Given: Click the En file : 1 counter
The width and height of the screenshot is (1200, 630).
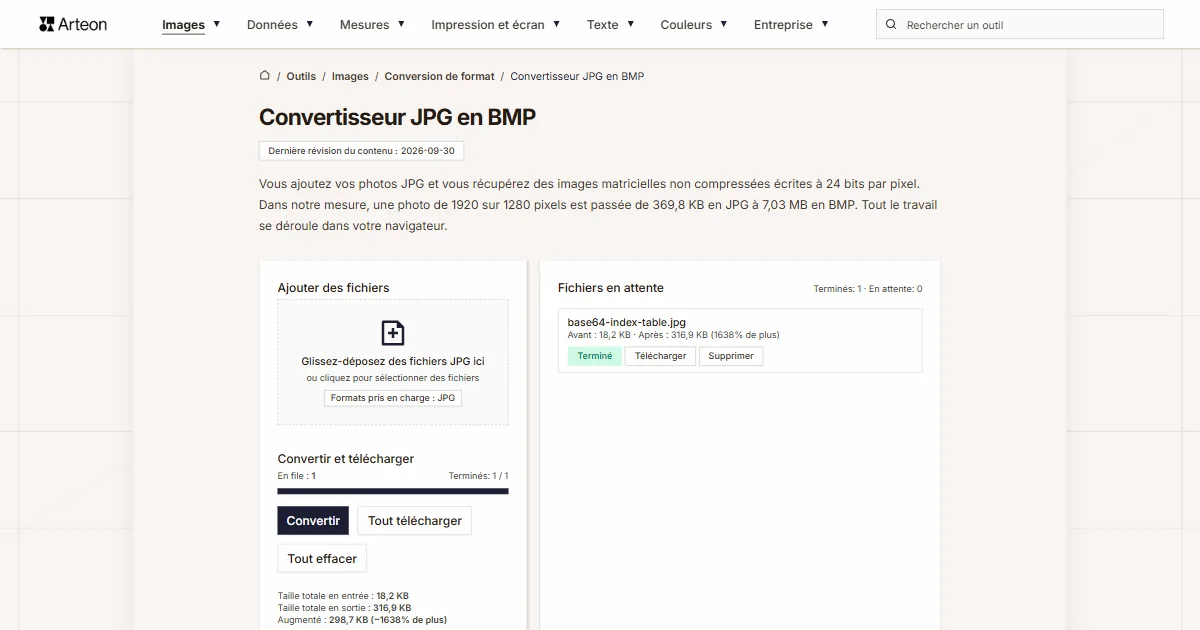Looking at the screenshot, I should tap(297, 476).
